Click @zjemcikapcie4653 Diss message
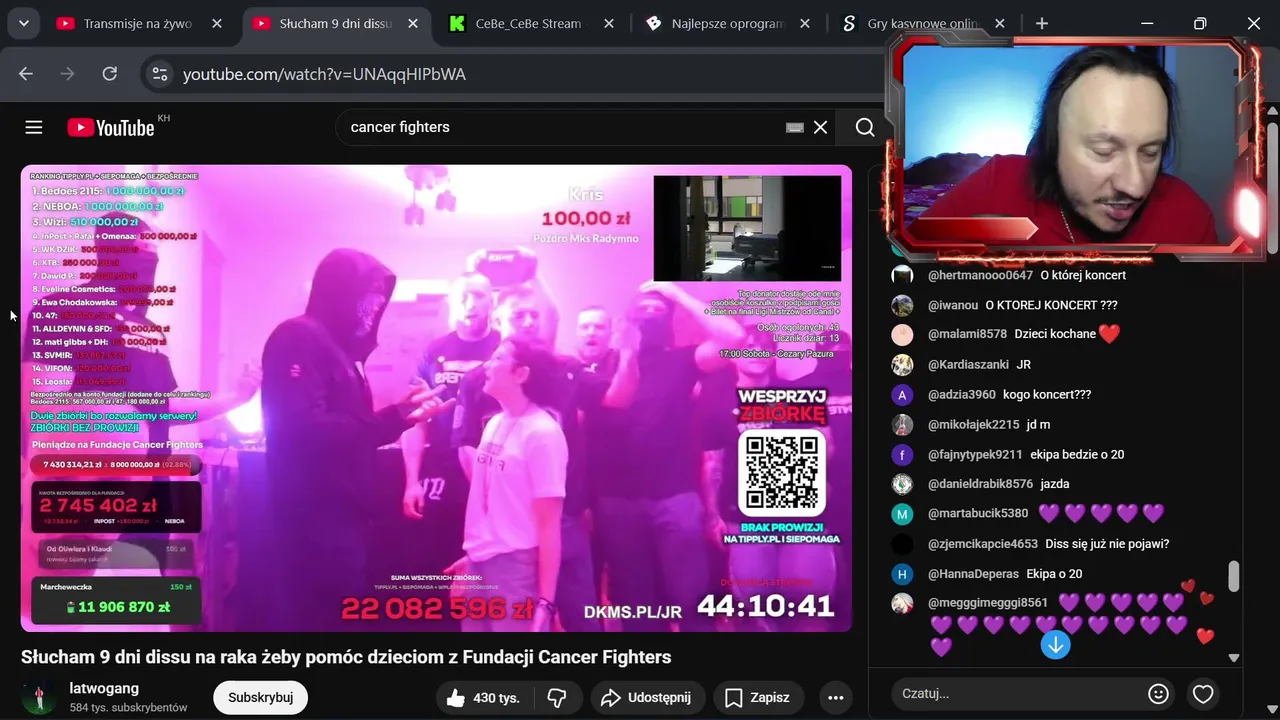 click(x=1107, y=544)
